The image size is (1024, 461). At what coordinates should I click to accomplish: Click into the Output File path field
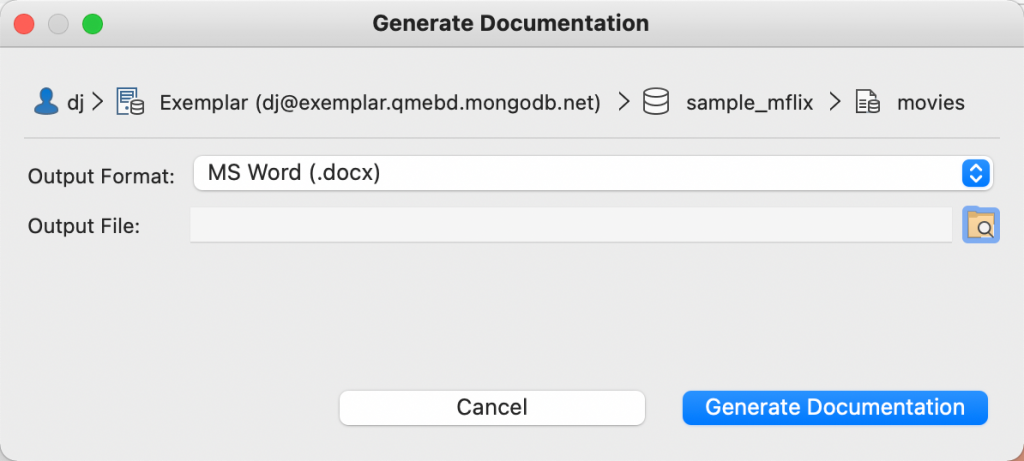point(571,225)
